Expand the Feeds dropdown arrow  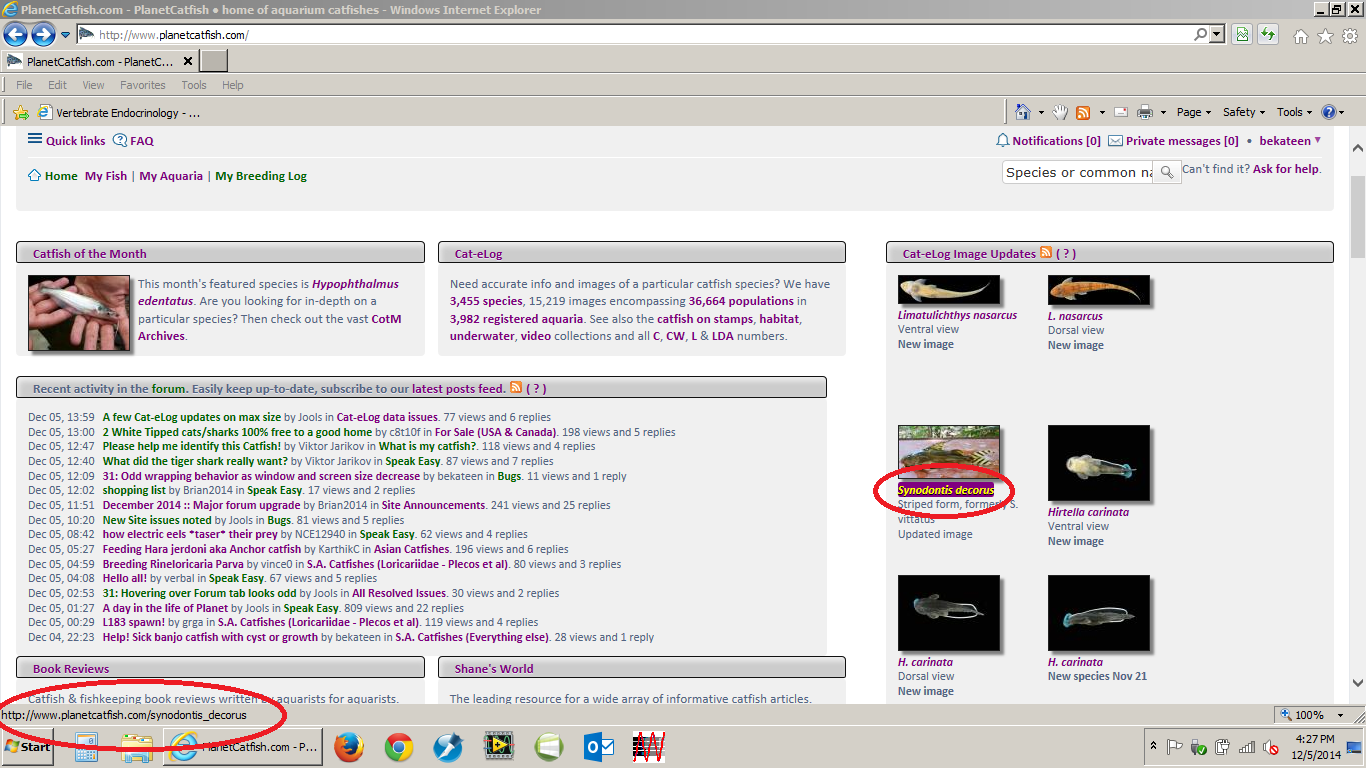coord(1102,113)
